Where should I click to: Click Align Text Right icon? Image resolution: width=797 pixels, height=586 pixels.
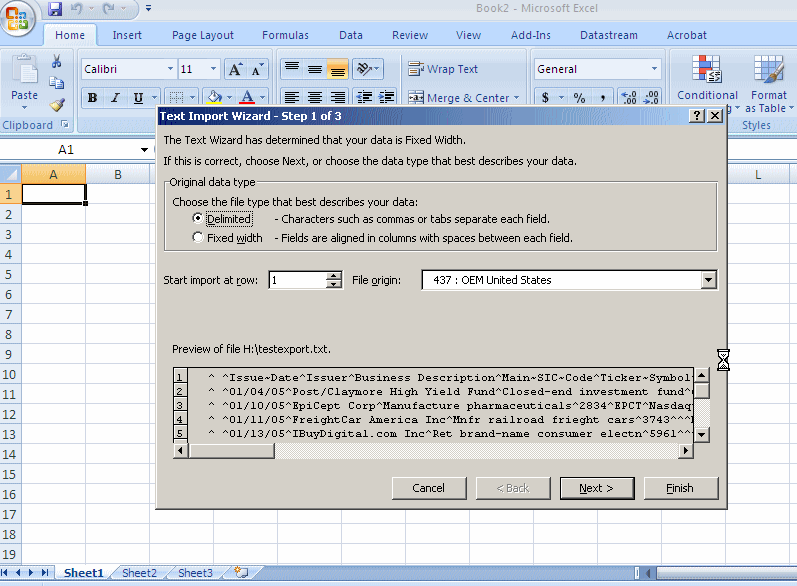338,98
